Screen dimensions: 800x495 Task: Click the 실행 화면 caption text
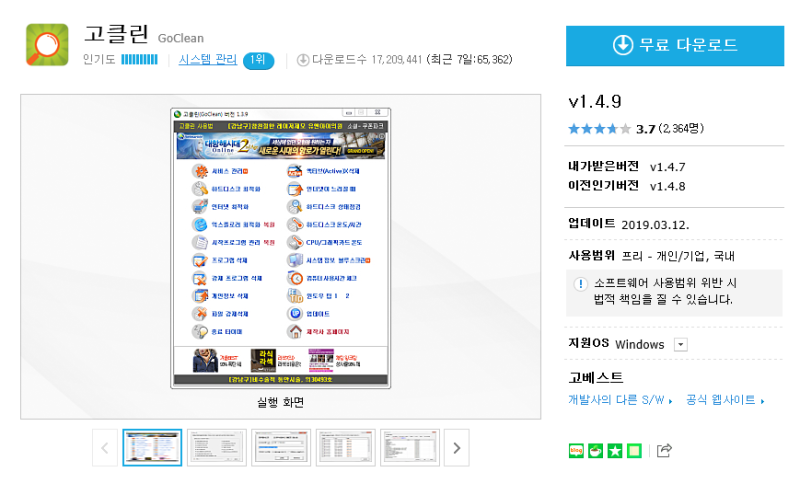point(280,403)
